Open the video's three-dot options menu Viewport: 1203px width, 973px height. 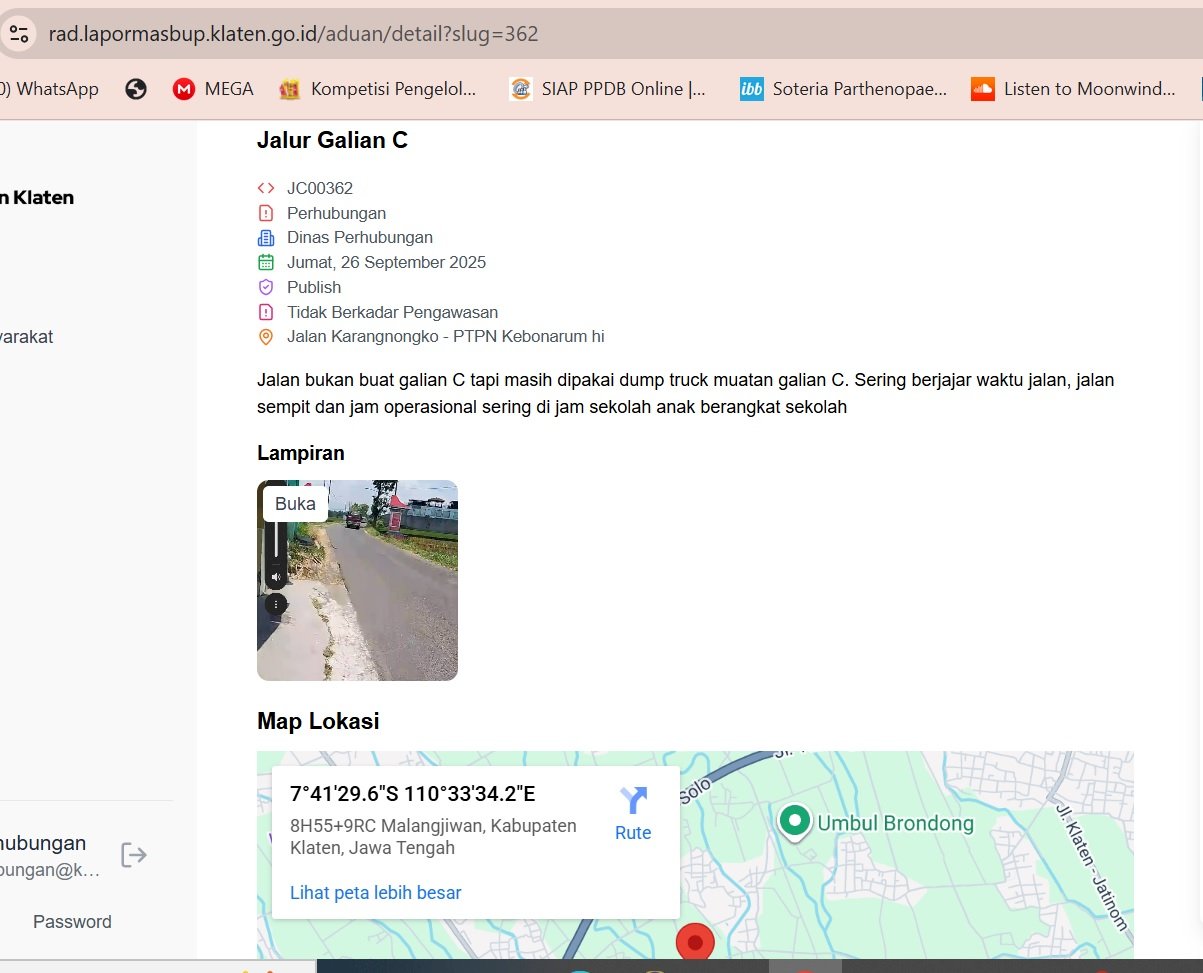pos(276,604)
